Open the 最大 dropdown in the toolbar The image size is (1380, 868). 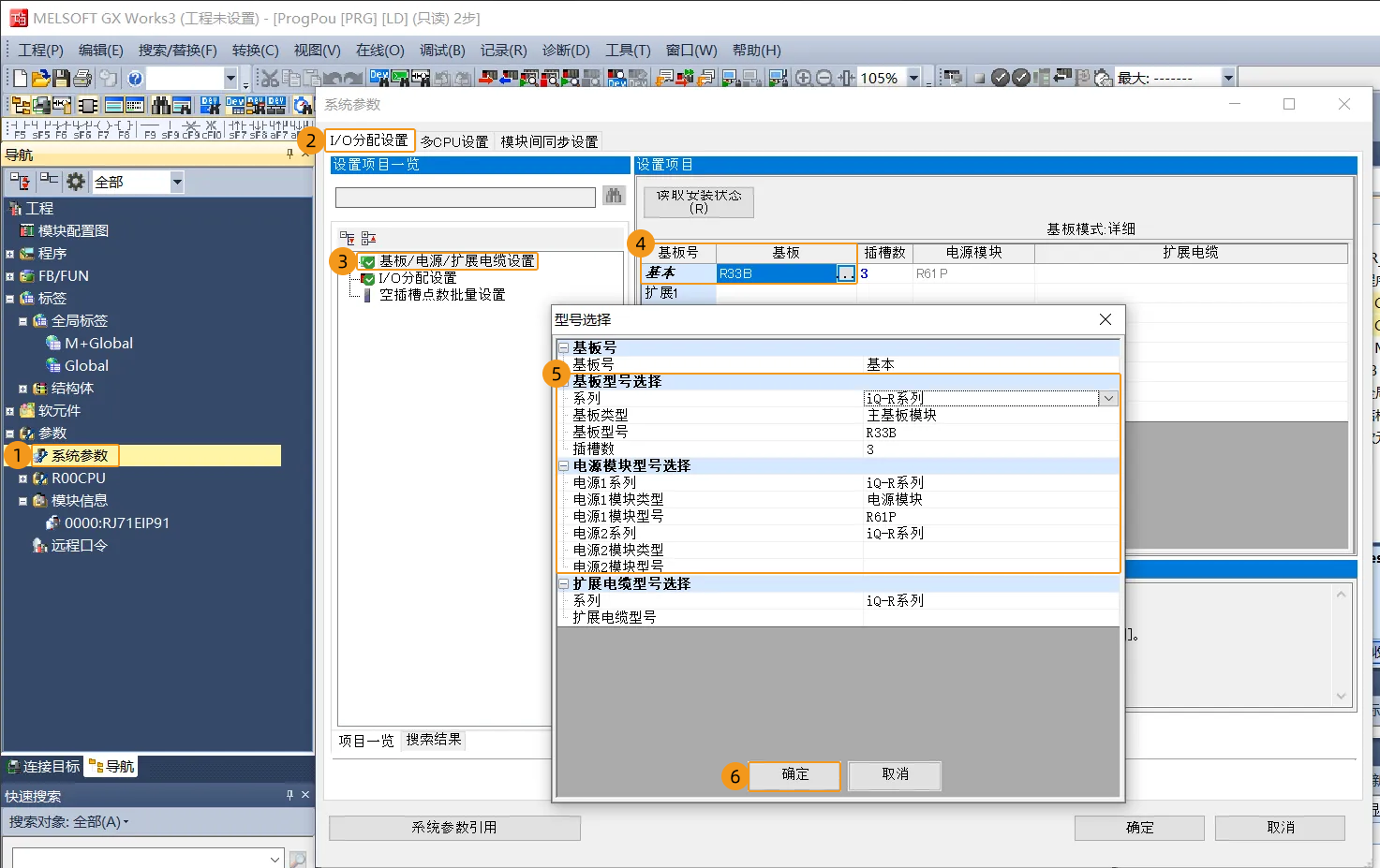(1228, 78)
